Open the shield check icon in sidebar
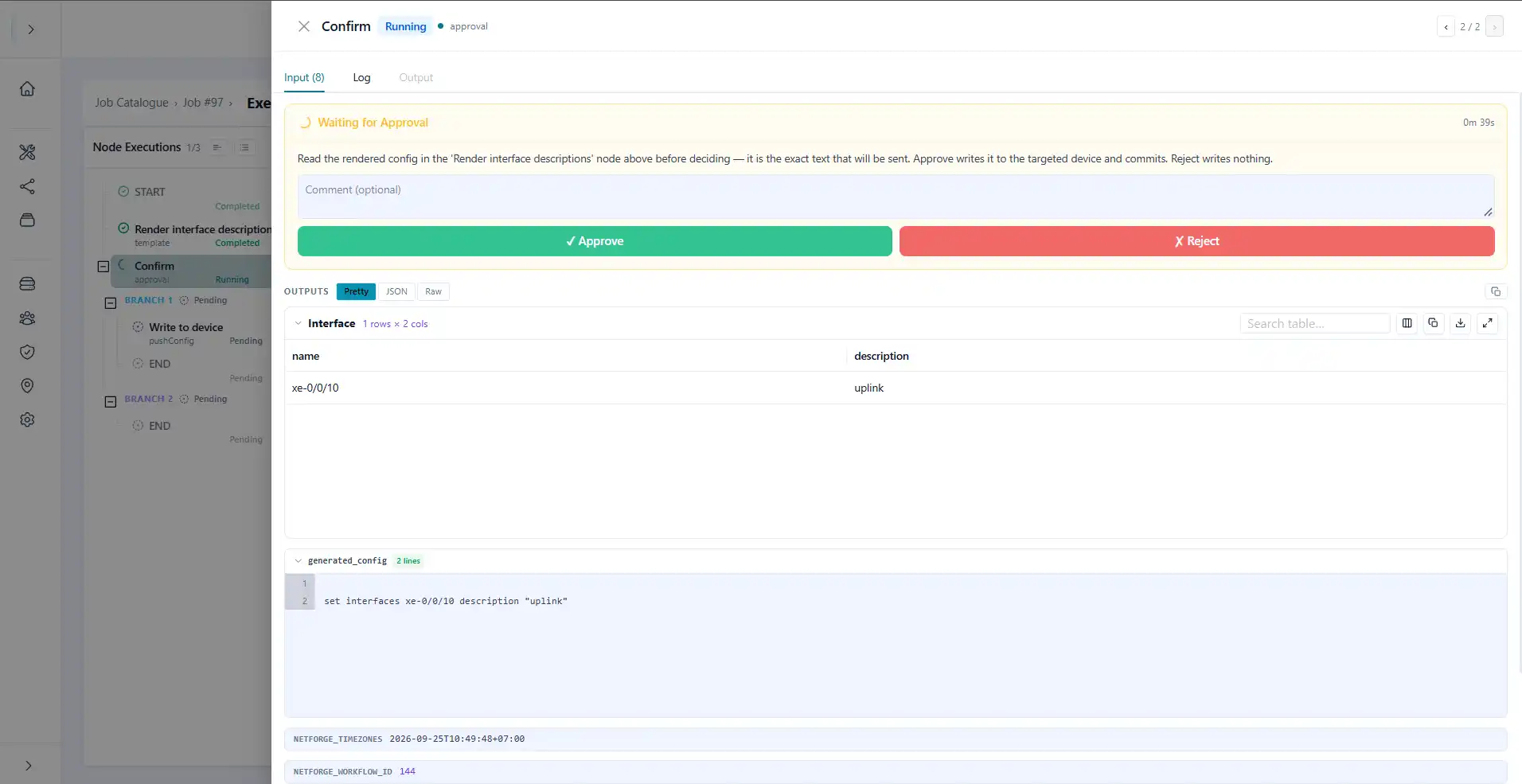1522x784 pixels. coord(27,352)
